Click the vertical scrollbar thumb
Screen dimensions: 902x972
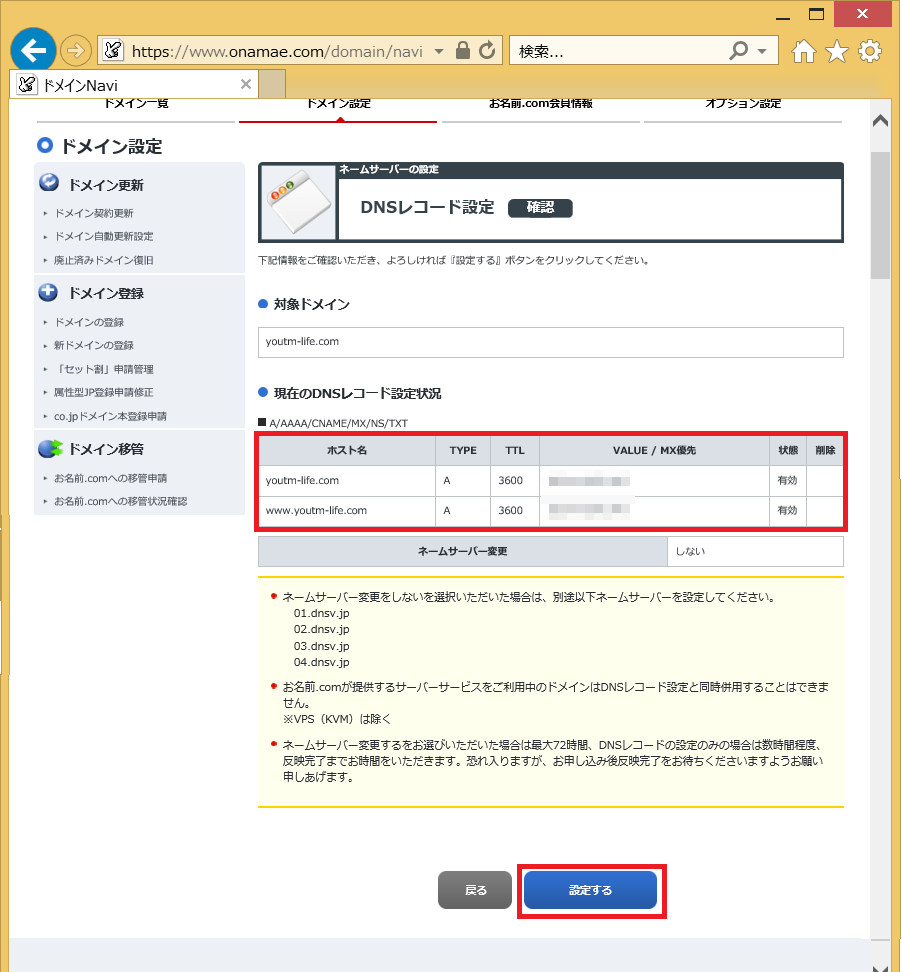(880, 215)
